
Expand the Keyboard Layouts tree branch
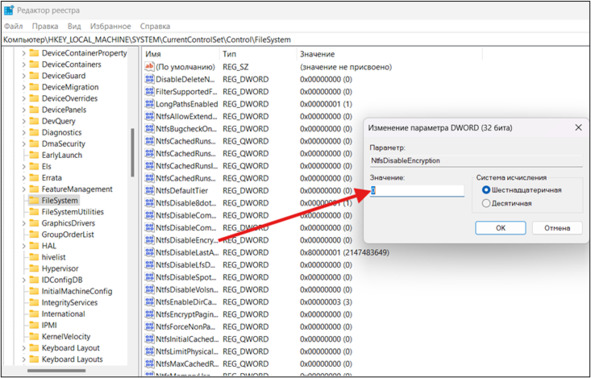point(24,360)
